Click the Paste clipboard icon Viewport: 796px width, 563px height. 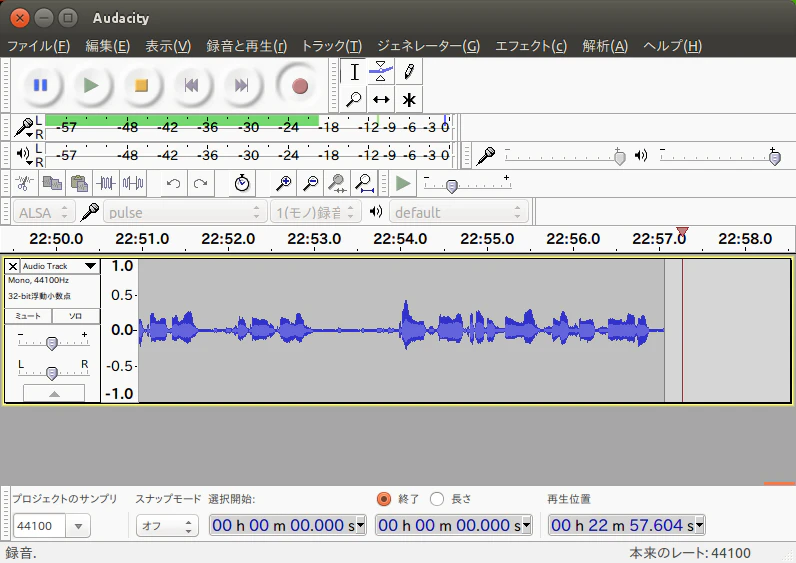tap(79, 183)
